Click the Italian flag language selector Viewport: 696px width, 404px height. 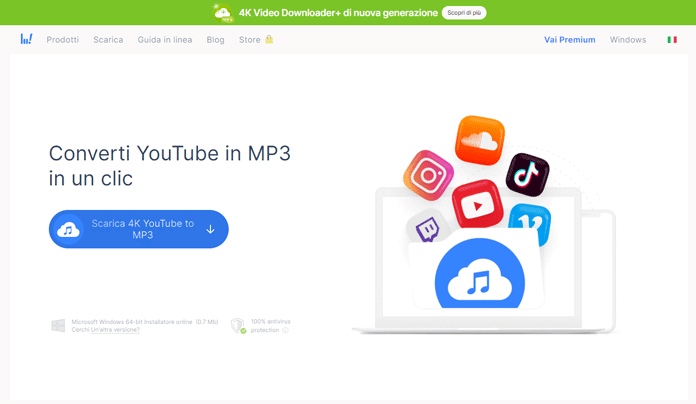[672, 40]
